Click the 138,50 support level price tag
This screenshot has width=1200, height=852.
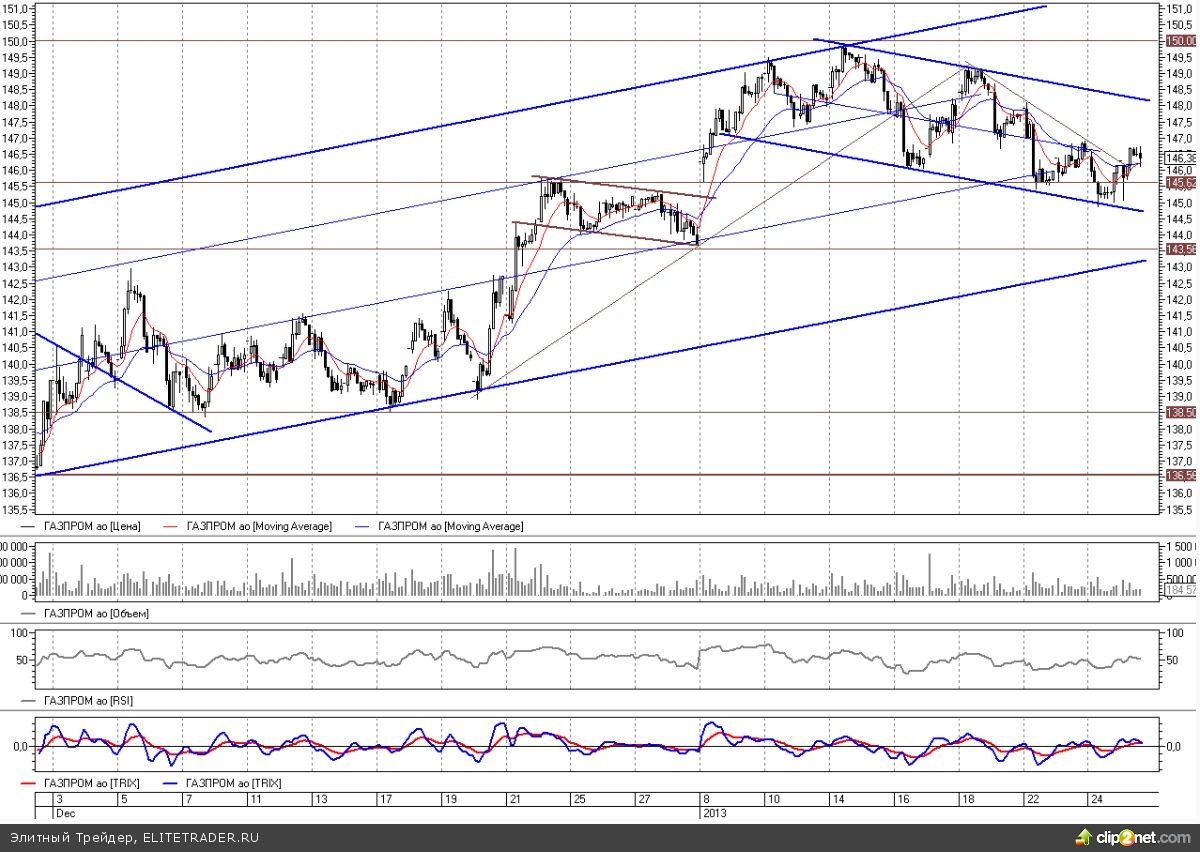1181,412
